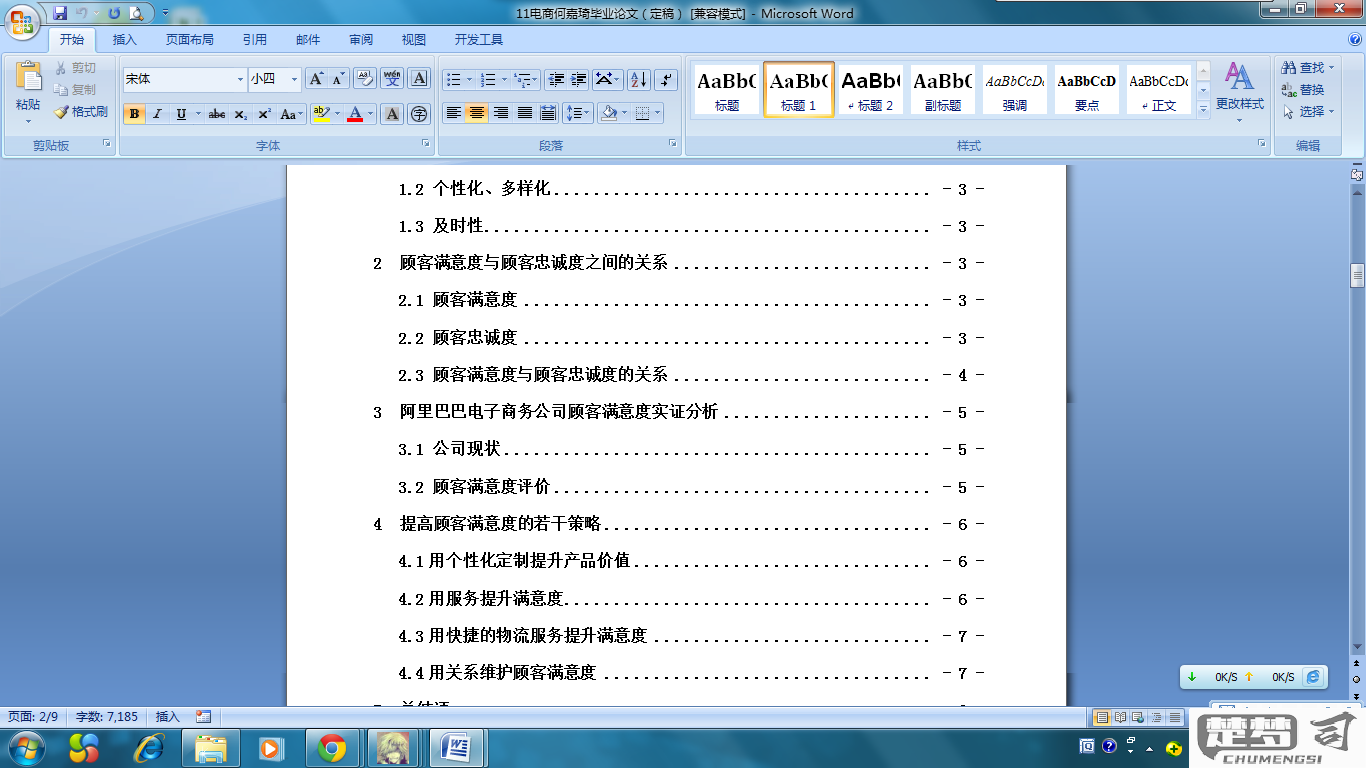The width and height of the screenshot is (1366, 768).
Task: Justify text alignment
Action: pos(525,113)
